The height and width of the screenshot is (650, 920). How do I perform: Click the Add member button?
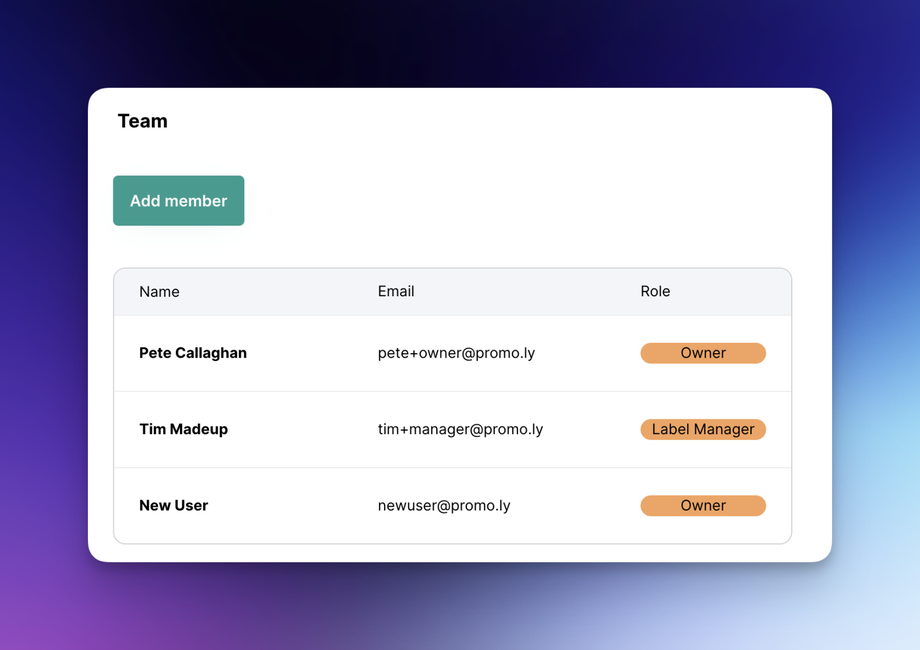point(178,201)
